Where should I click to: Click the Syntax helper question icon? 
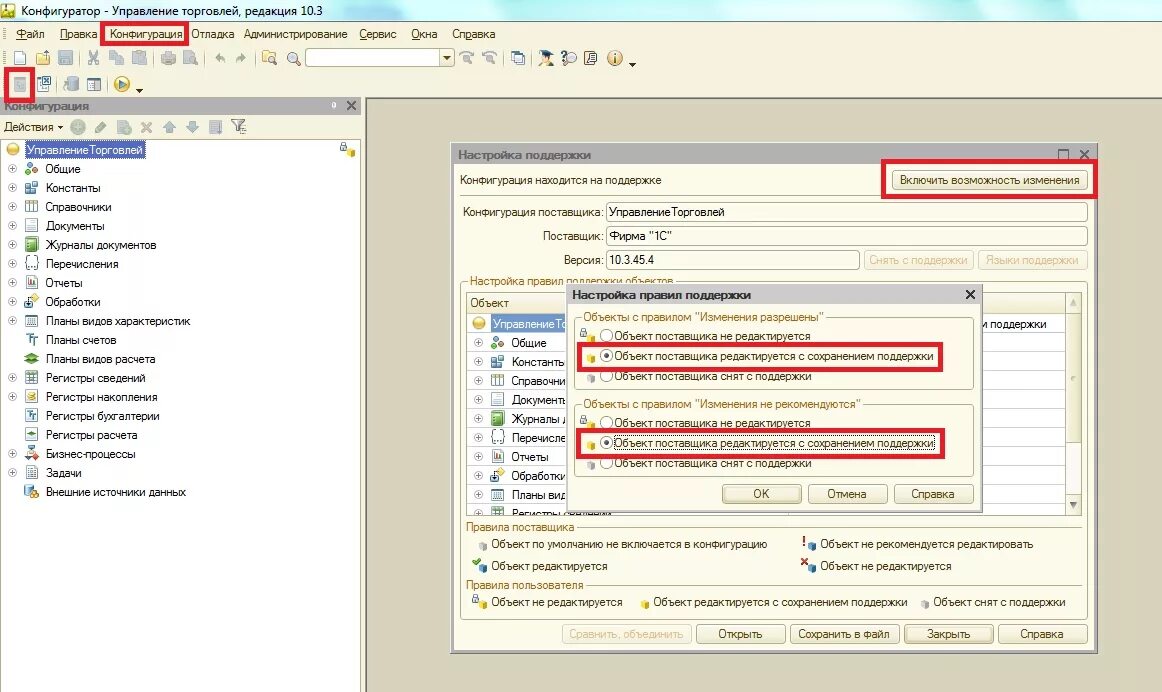(x=568, y=58)
